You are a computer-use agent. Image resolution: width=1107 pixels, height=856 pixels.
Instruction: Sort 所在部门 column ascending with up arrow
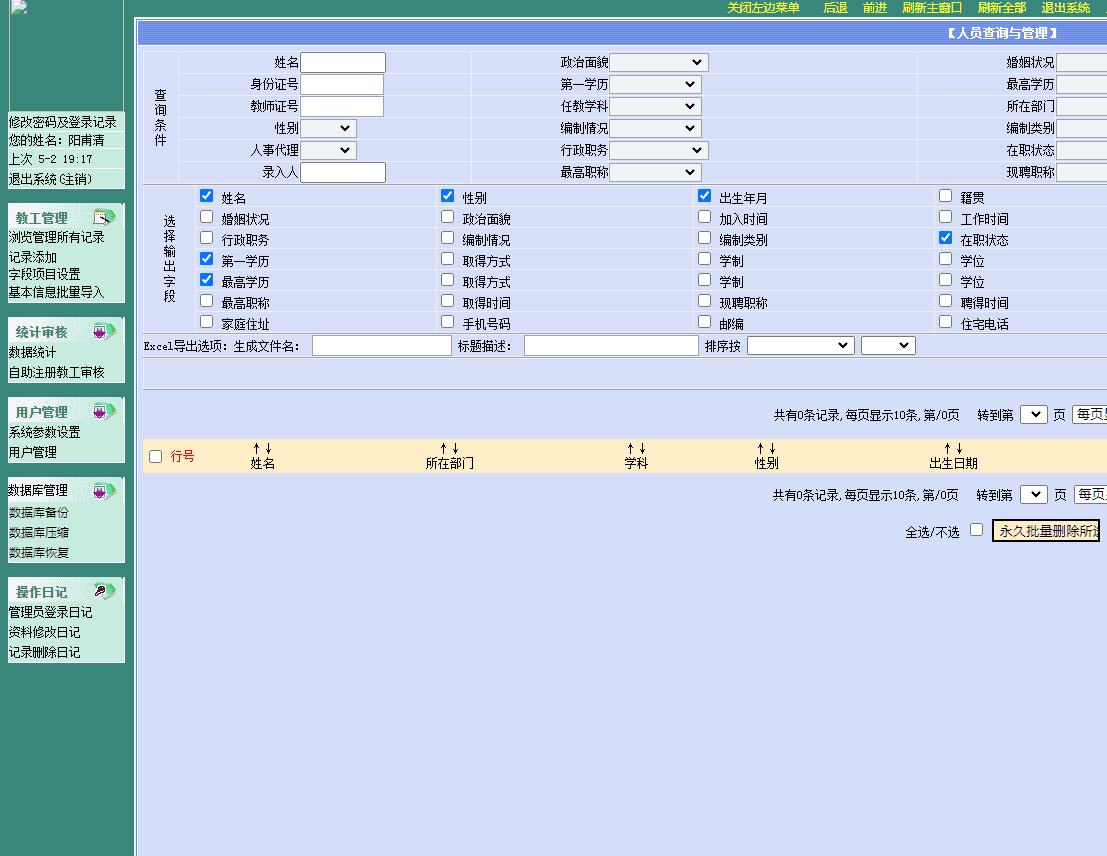click(x=443, y=448)
